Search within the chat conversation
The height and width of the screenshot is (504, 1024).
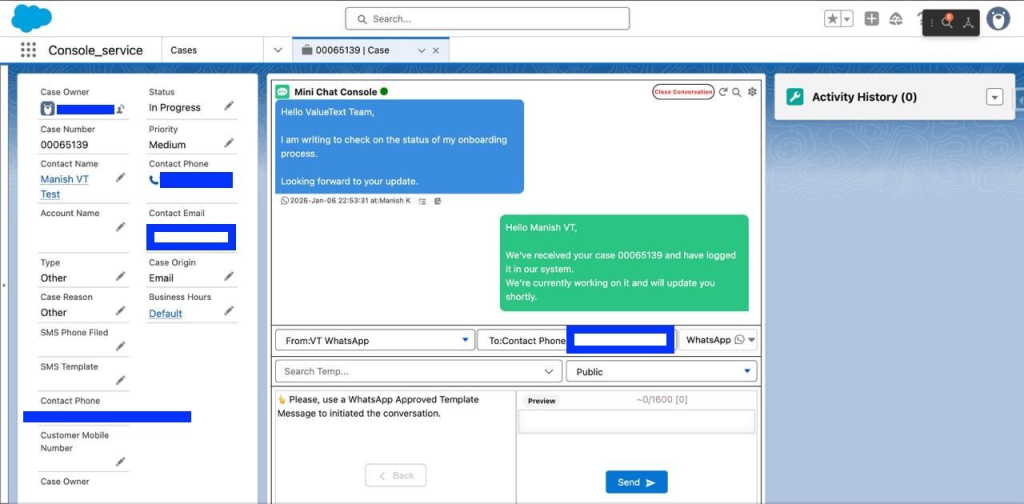coord(737,92)
